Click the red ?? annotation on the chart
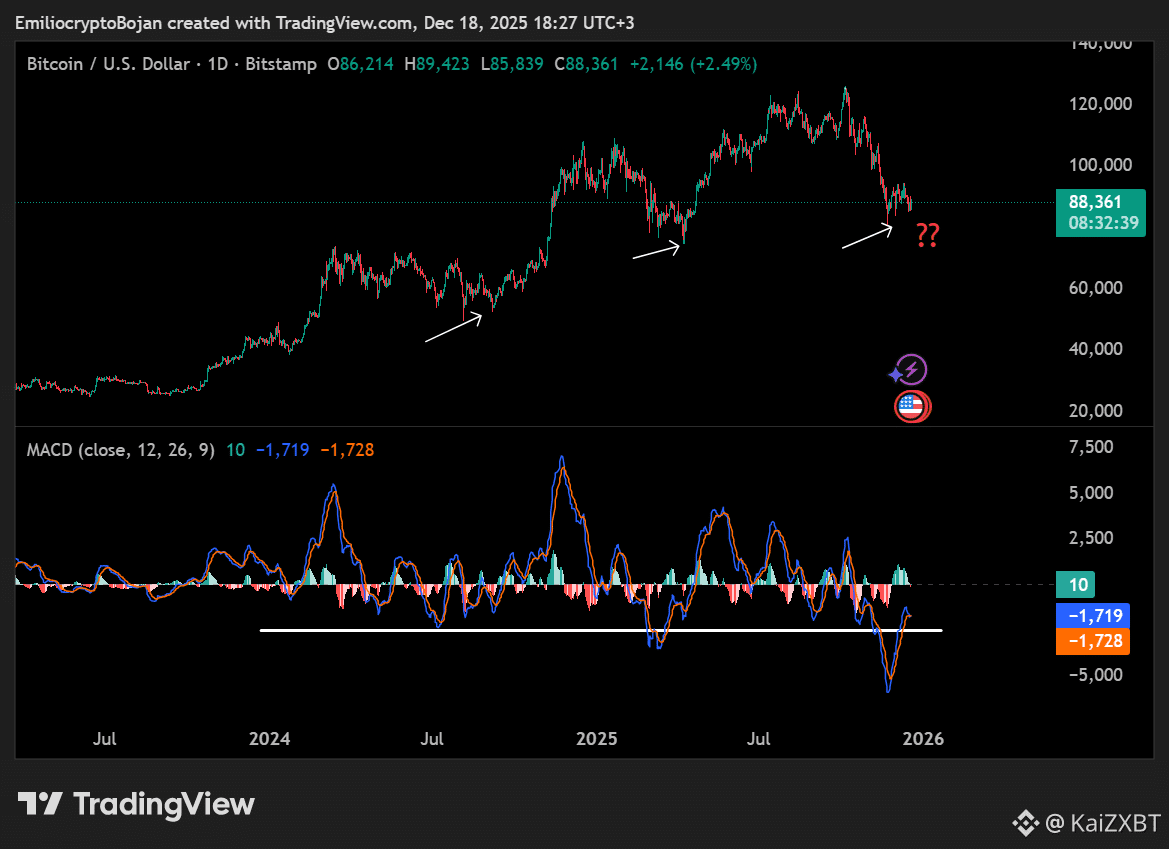Viewport: 1169px width, 849px height. coord(926,235)
